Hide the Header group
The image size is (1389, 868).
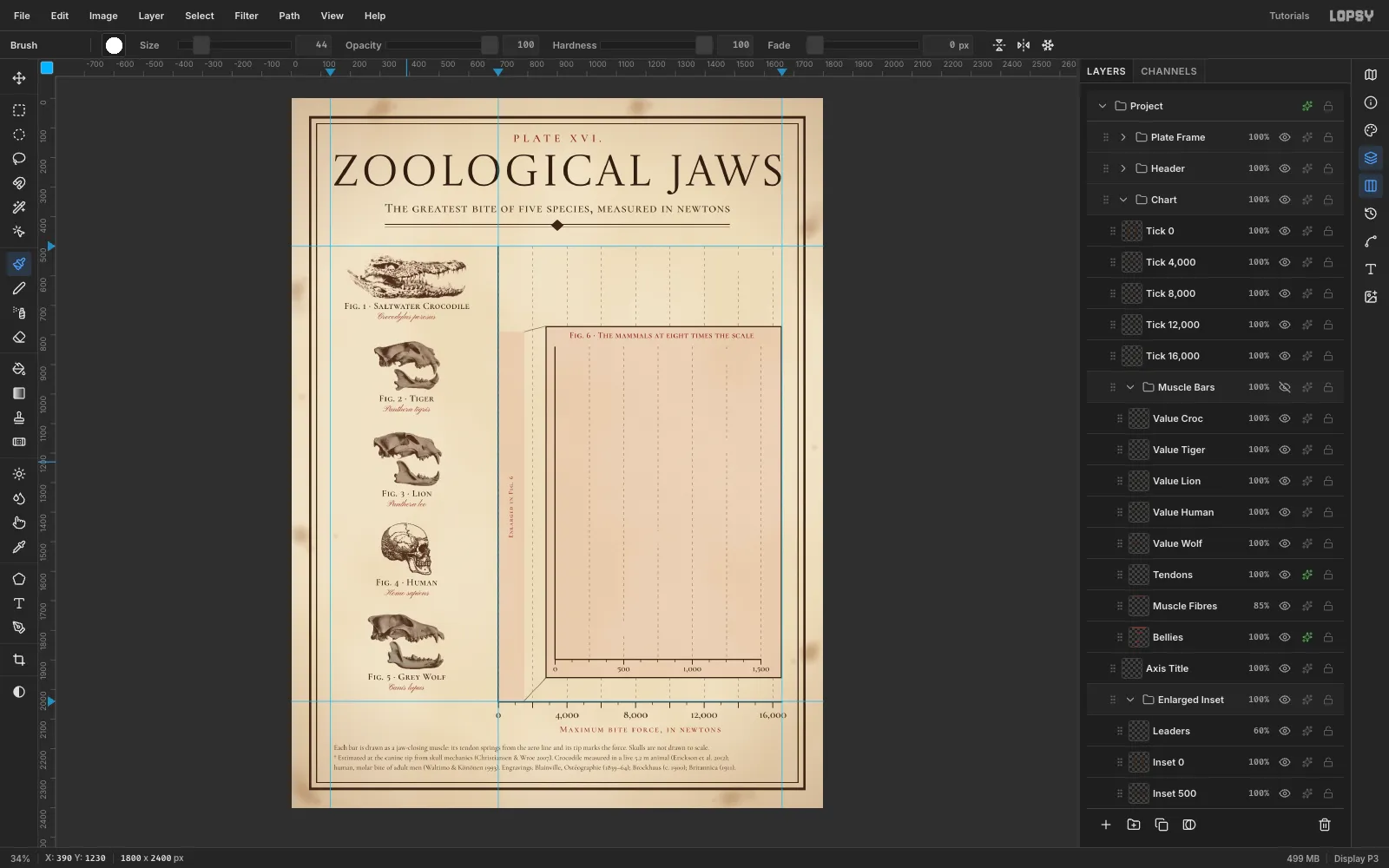pos(1285,168)
